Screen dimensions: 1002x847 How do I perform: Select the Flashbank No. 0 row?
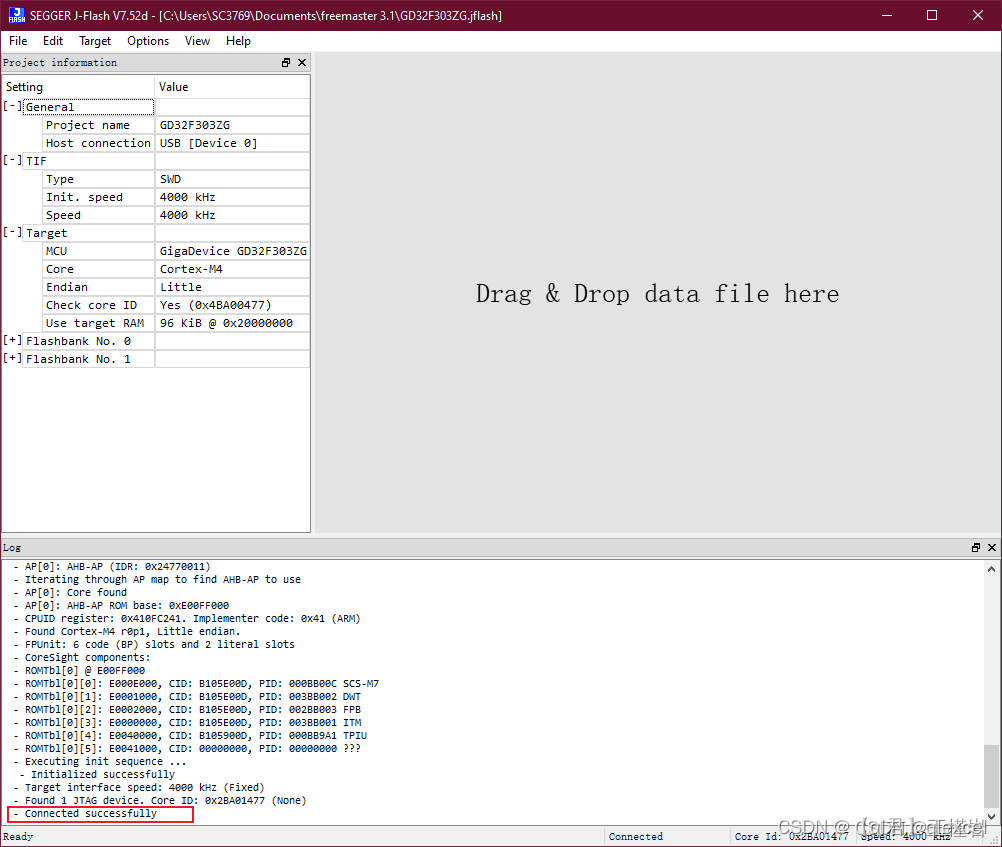click(x=89, y=341)
